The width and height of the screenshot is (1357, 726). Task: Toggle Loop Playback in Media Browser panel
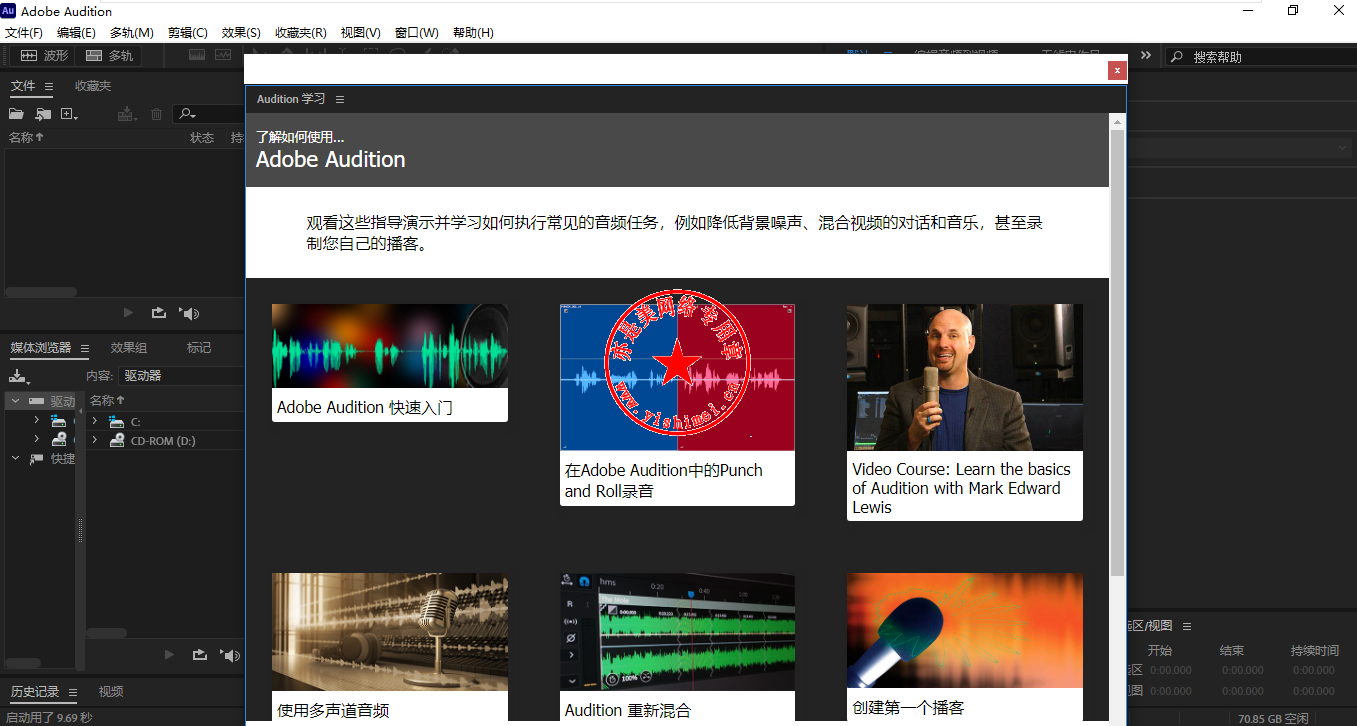(x=200, y=655)
